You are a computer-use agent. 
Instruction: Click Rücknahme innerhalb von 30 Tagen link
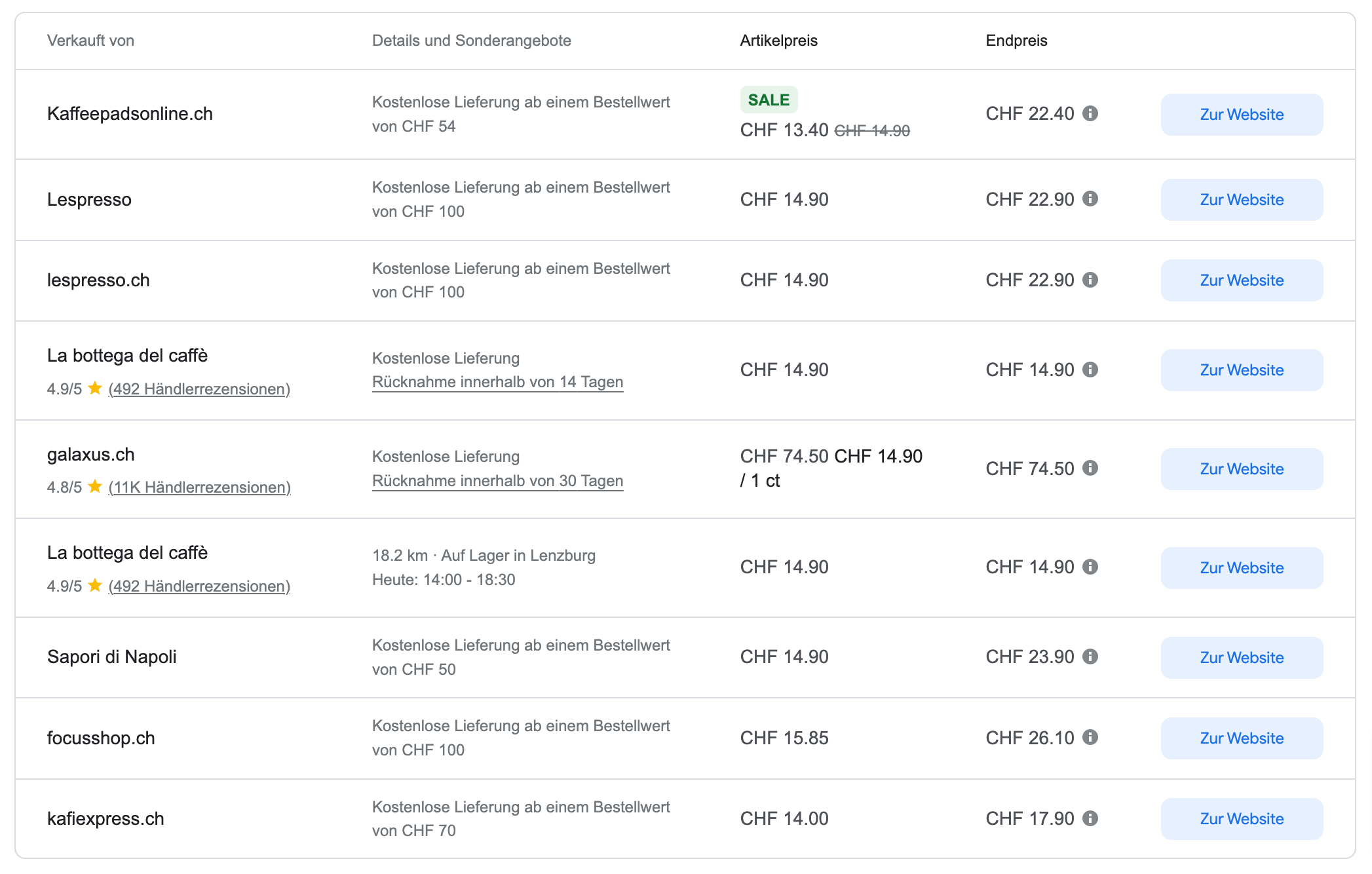497,481
